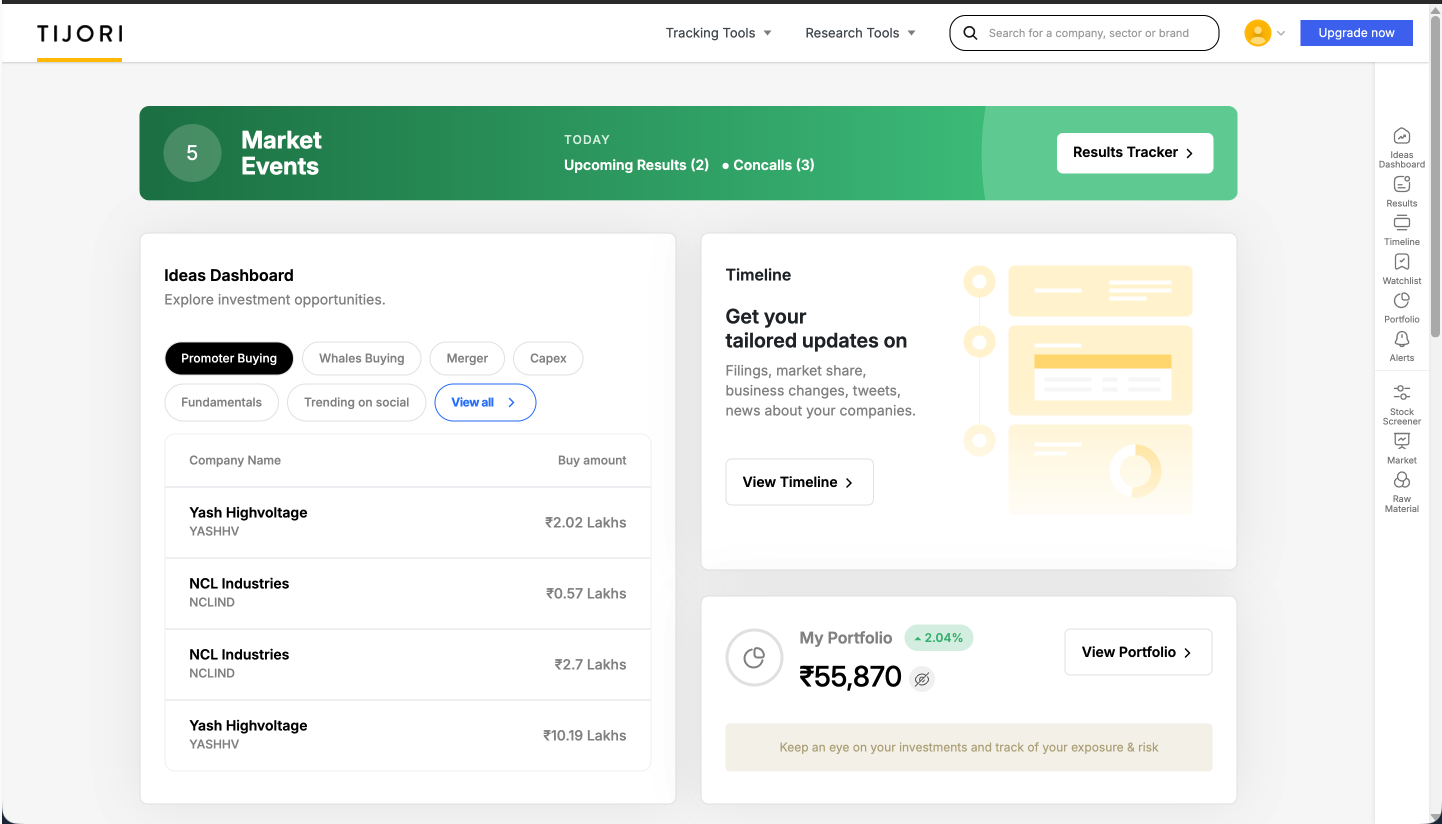Open Portfolio sidebar icon
Viewport: 1442px width, 824px height.
pos(1401,302)
